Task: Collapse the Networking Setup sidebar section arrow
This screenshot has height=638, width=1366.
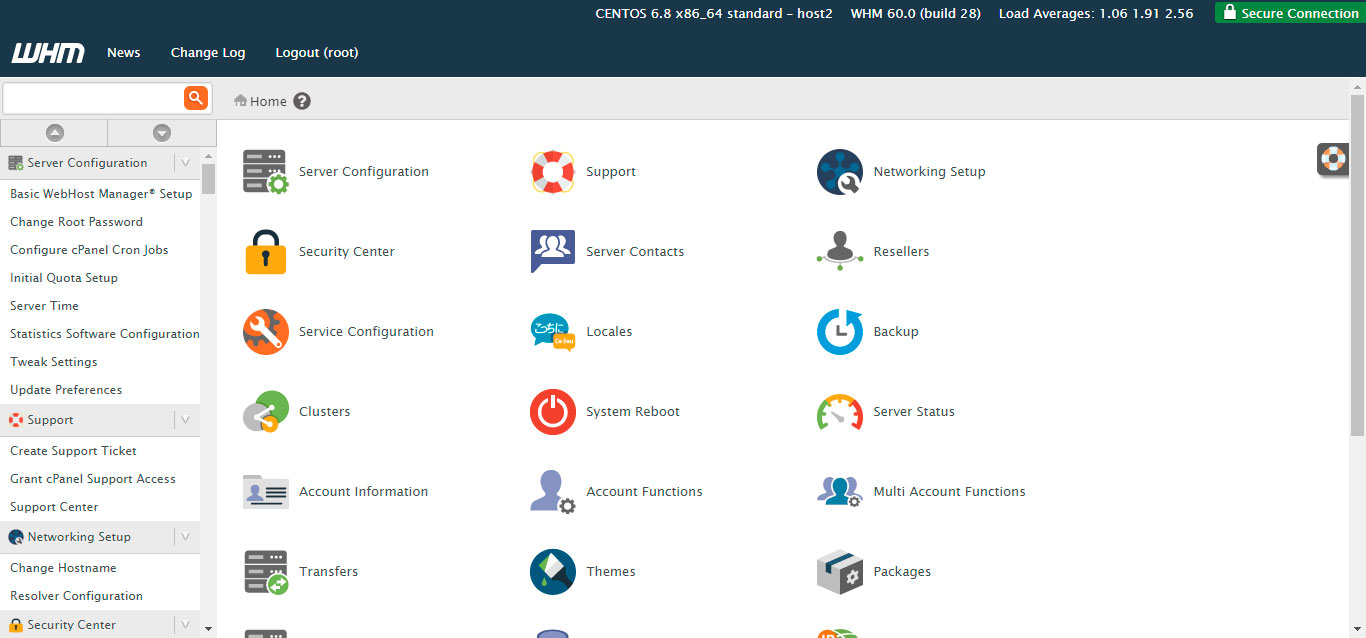Action: (185, 537)
